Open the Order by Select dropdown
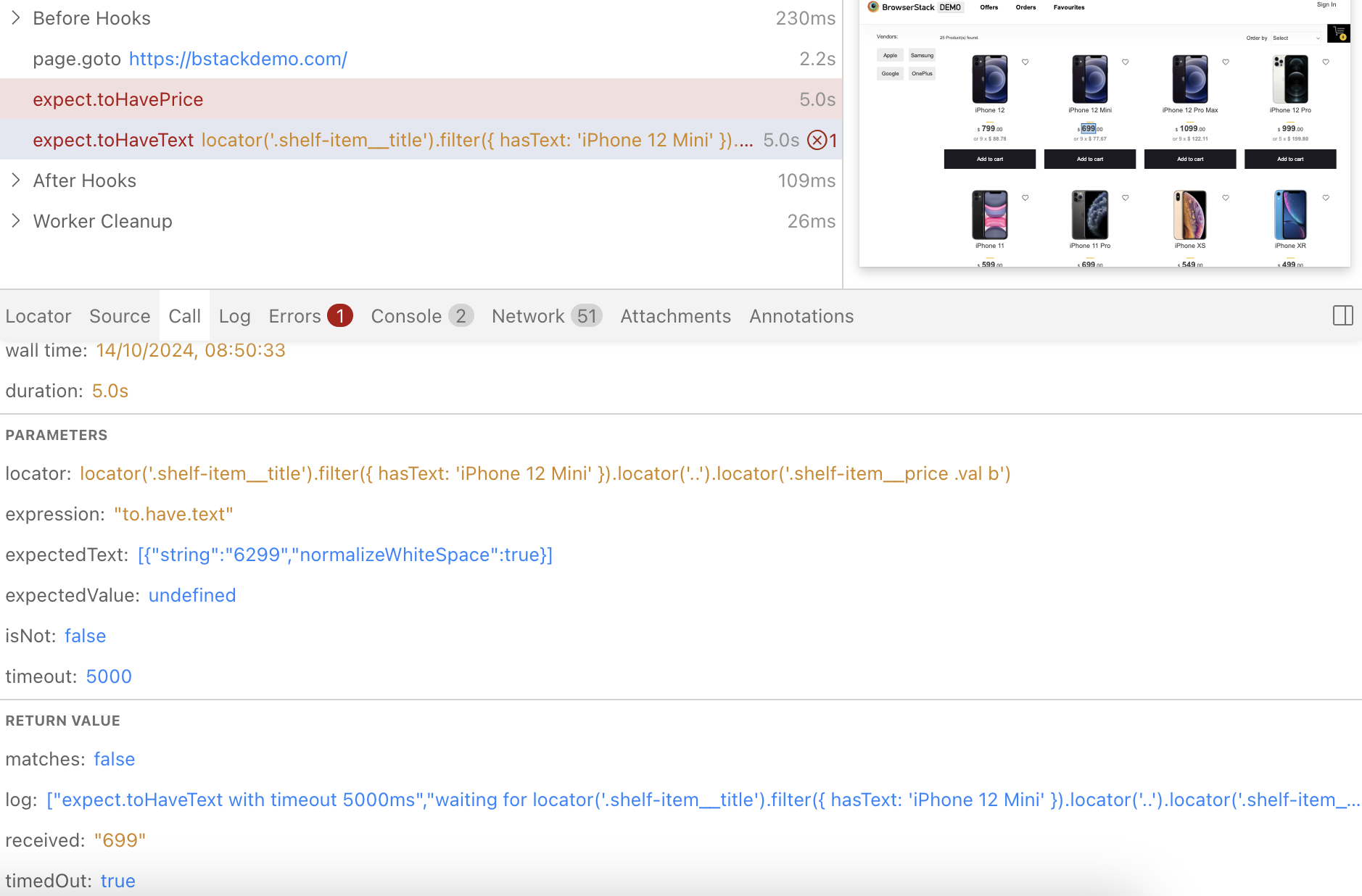Screen dimensions: 1362x896 pyautogui.click(x=1296, y=38)
